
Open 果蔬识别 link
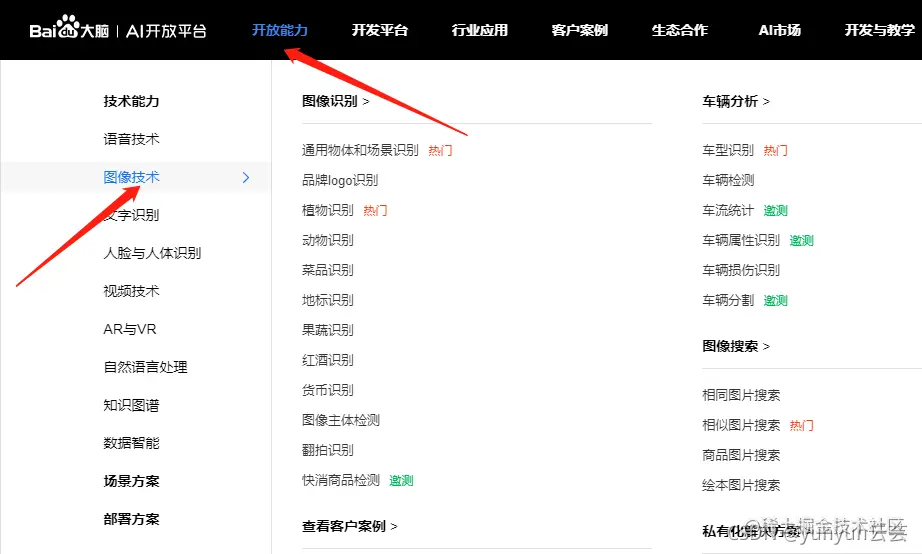pos(328,330)
